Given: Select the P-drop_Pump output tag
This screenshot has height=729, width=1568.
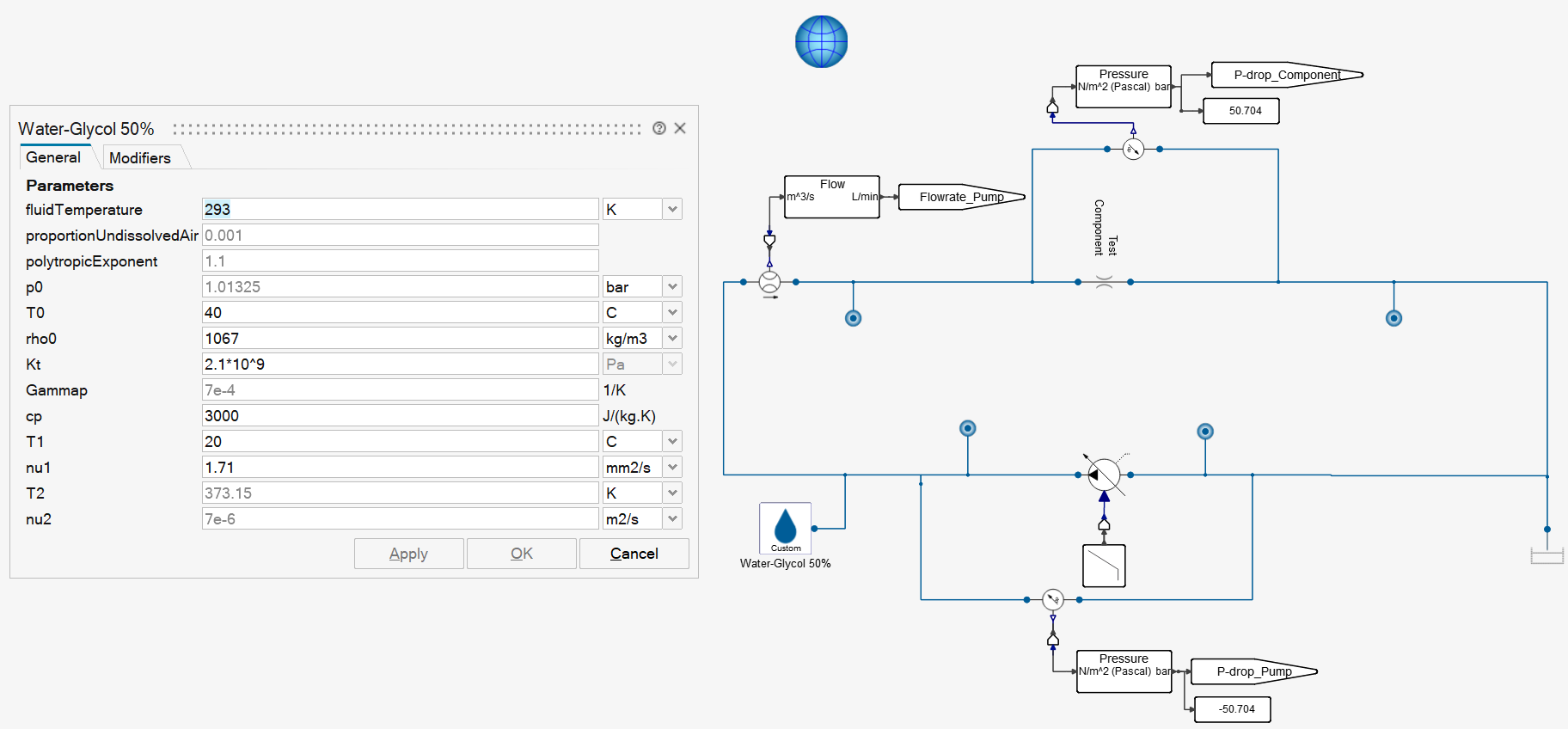Looking at the screenshot, I should coord(1254,671).
